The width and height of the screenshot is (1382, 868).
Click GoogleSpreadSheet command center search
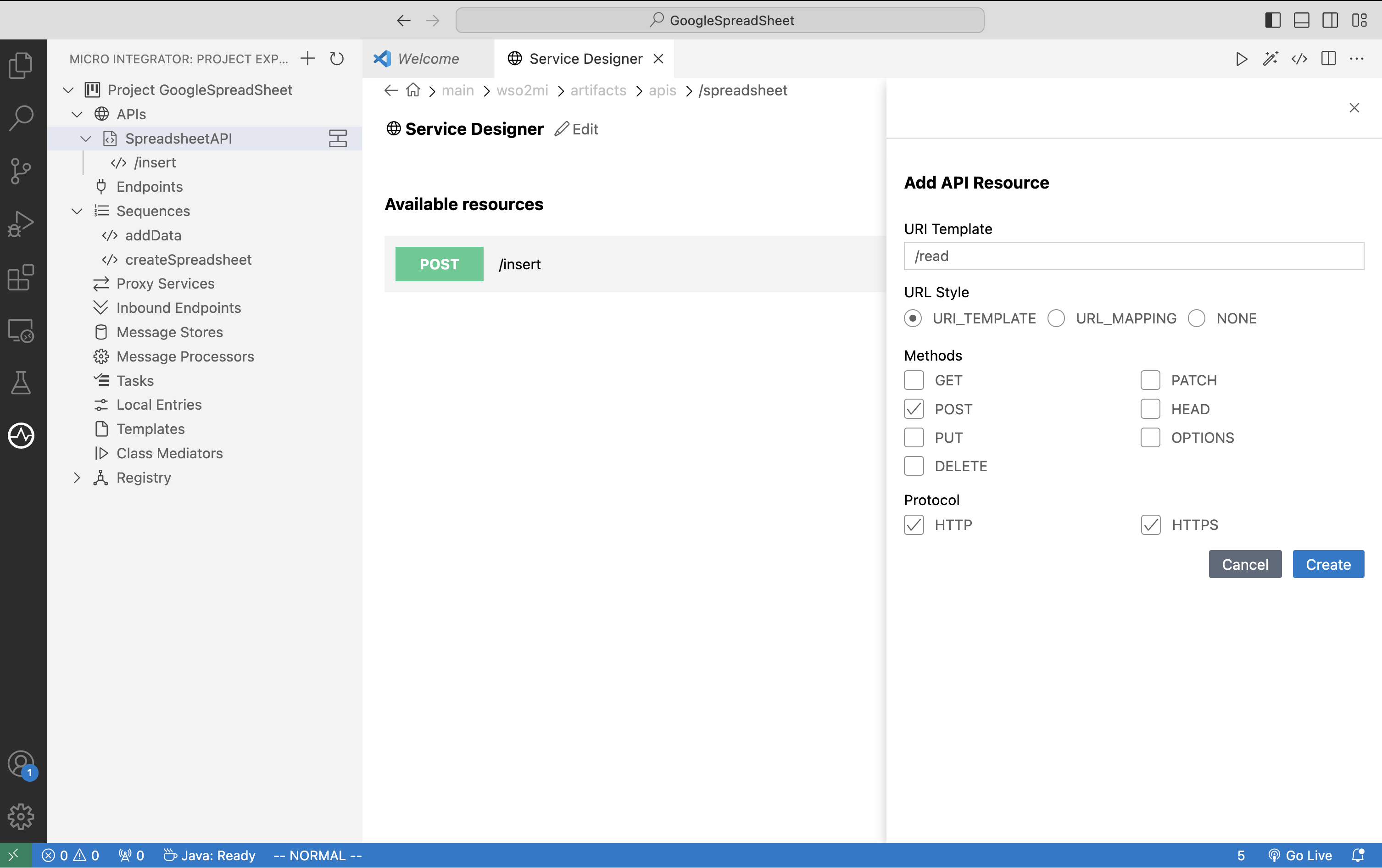pos(720,20)
